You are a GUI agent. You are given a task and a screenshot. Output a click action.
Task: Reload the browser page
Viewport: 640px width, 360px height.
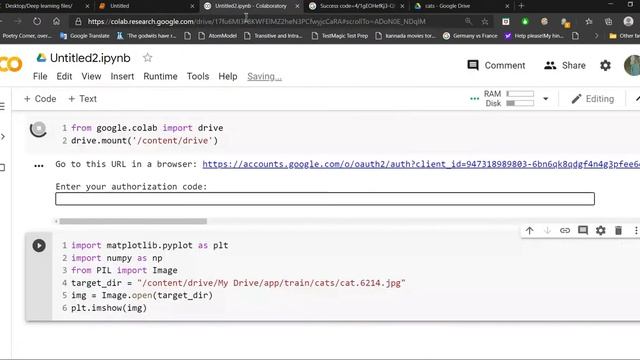tap(37, 21)
